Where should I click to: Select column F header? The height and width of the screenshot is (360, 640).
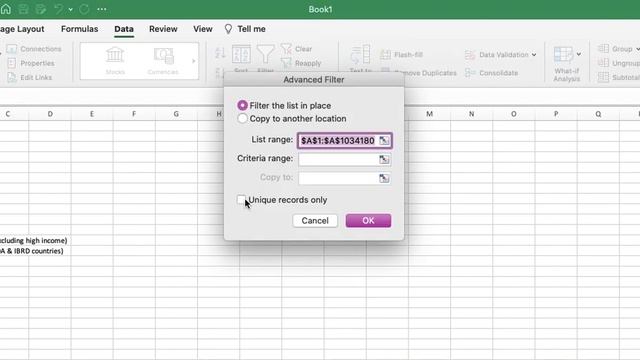134,114
